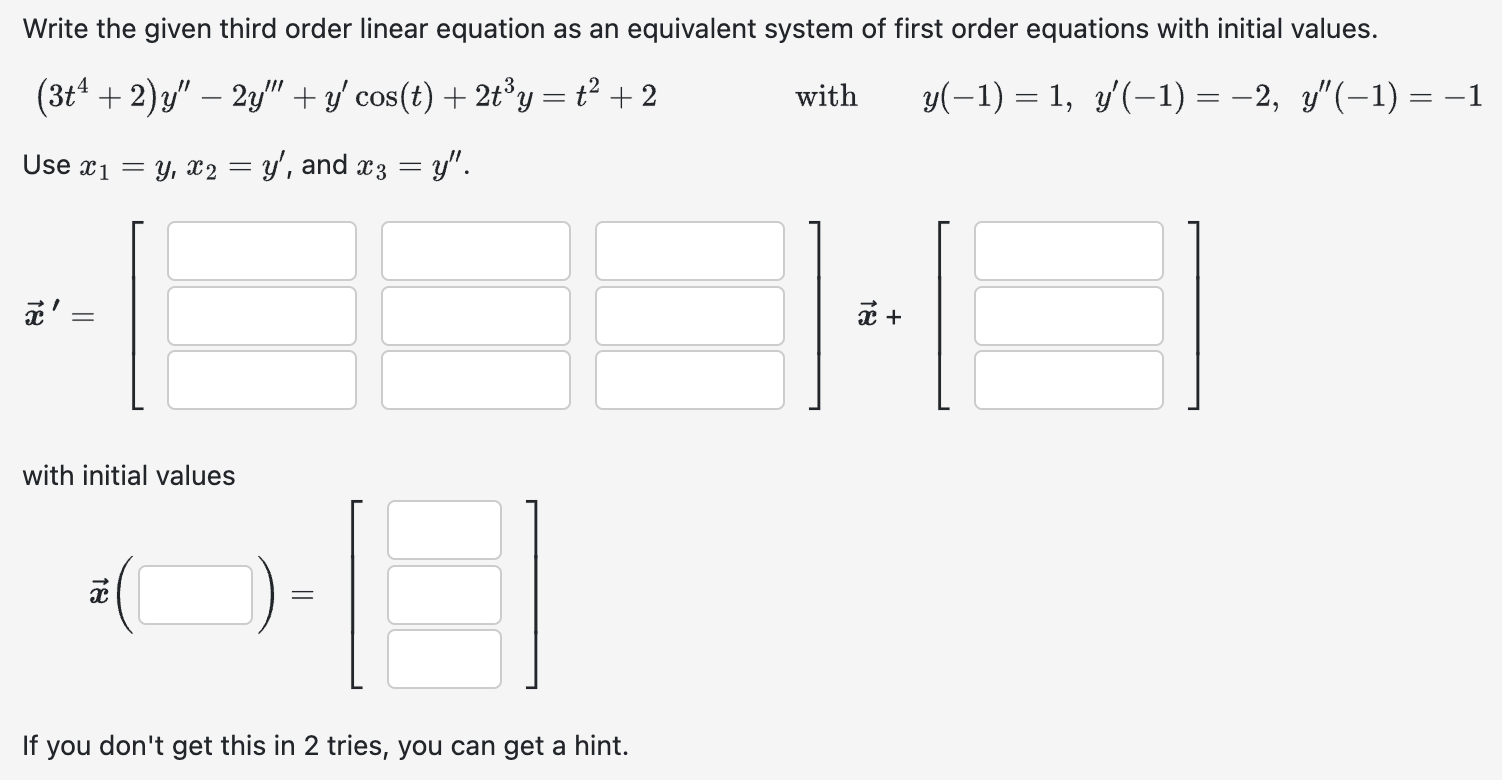This screenshot has height=780, width=1502.
Task: Click the top-left matrix entry field
Action: (262, 251)
